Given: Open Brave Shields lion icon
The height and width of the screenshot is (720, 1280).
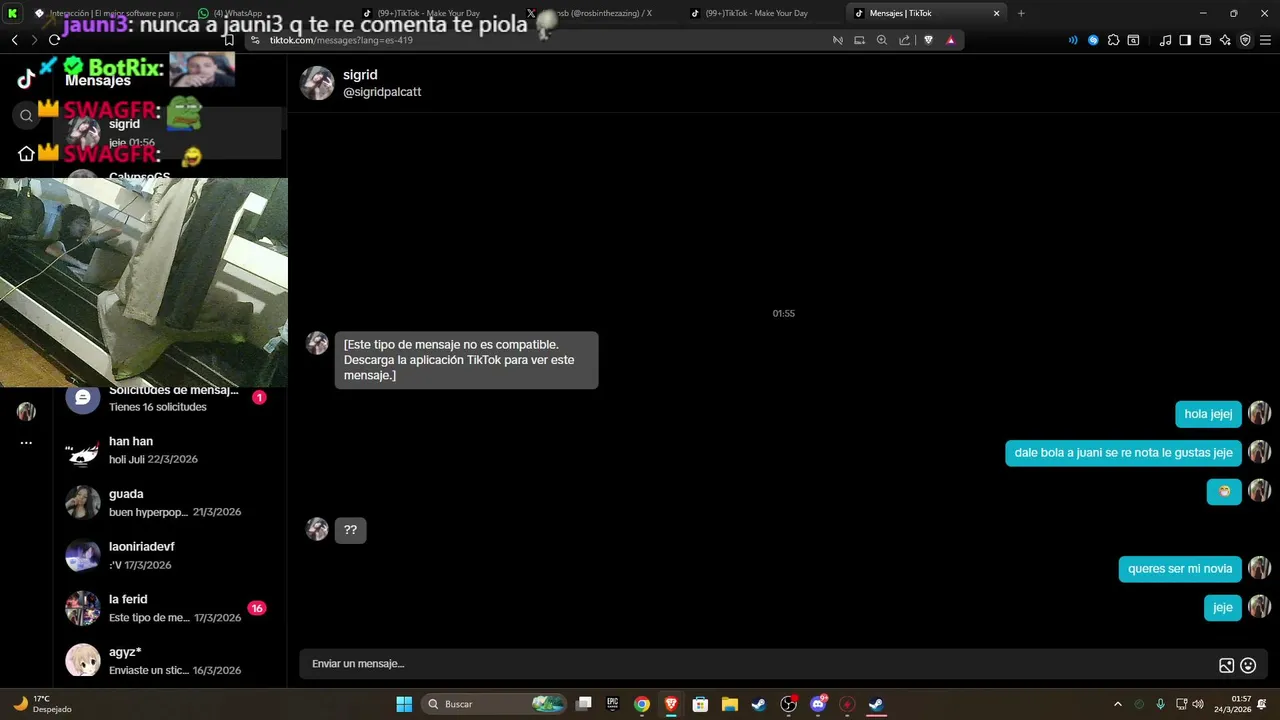Looking at the screenshot, I should [x=928, y=40].
